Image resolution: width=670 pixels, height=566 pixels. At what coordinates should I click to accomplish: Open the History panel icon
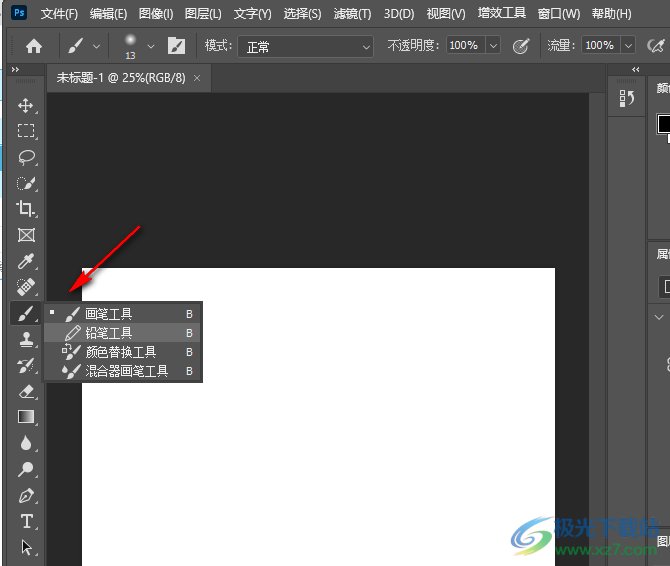pos(626,98)
